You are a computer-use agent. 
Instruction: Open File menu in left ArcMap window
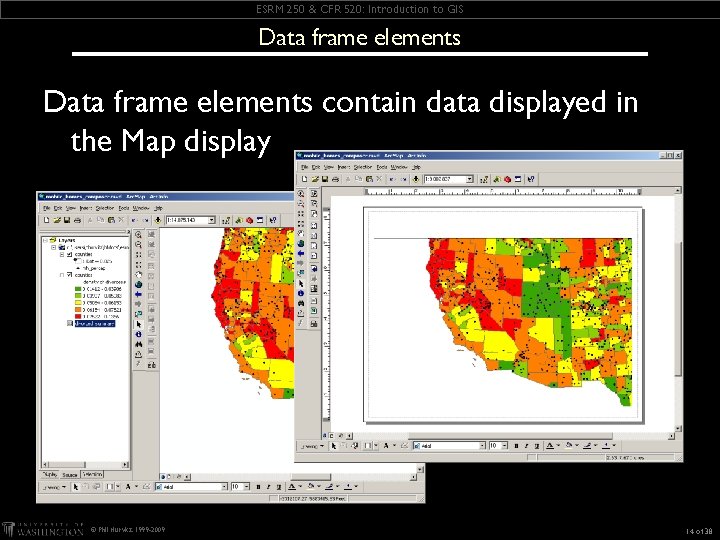point(46,208)
